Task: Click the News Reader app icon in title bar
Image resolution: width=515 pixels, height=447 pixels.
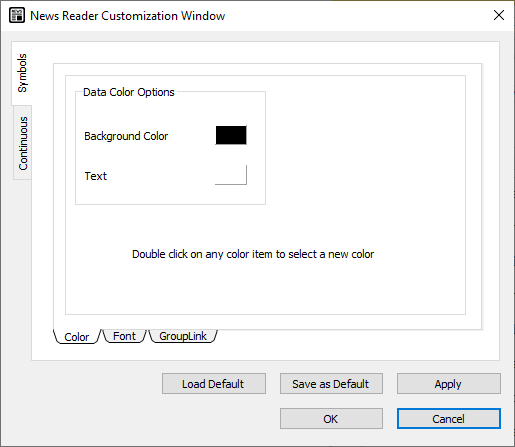Action: click(17, 16)
